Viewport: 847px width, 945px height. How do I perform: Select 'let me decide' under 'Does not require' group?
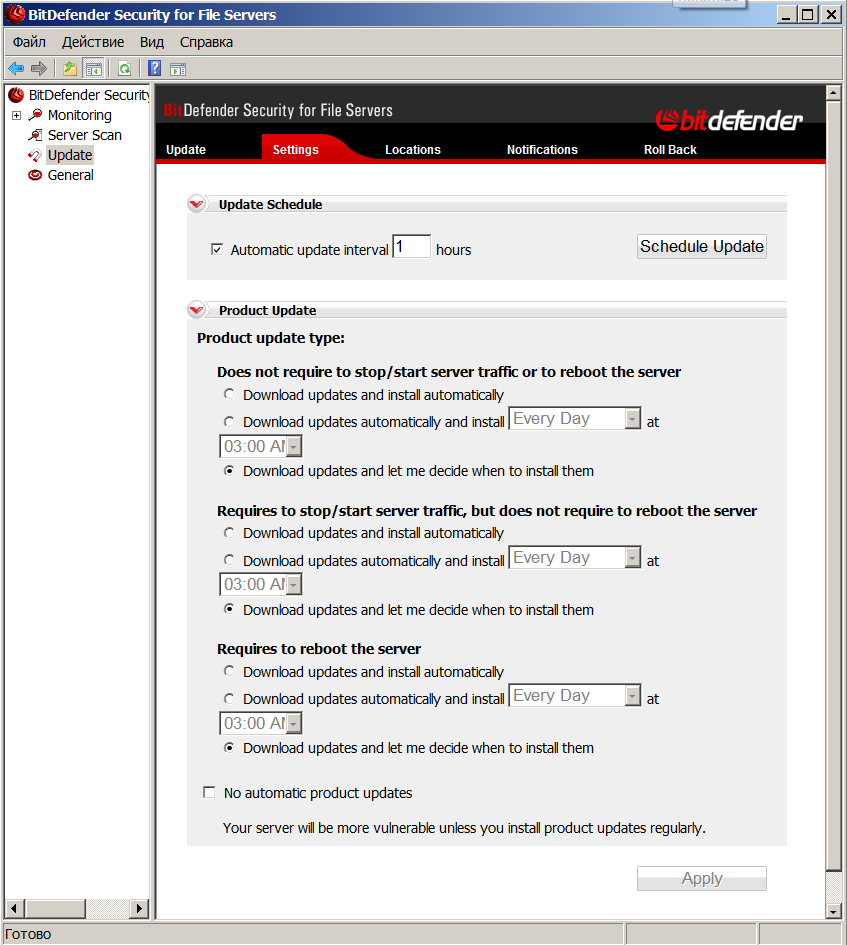pyautogui.click(x=228, y=470)
